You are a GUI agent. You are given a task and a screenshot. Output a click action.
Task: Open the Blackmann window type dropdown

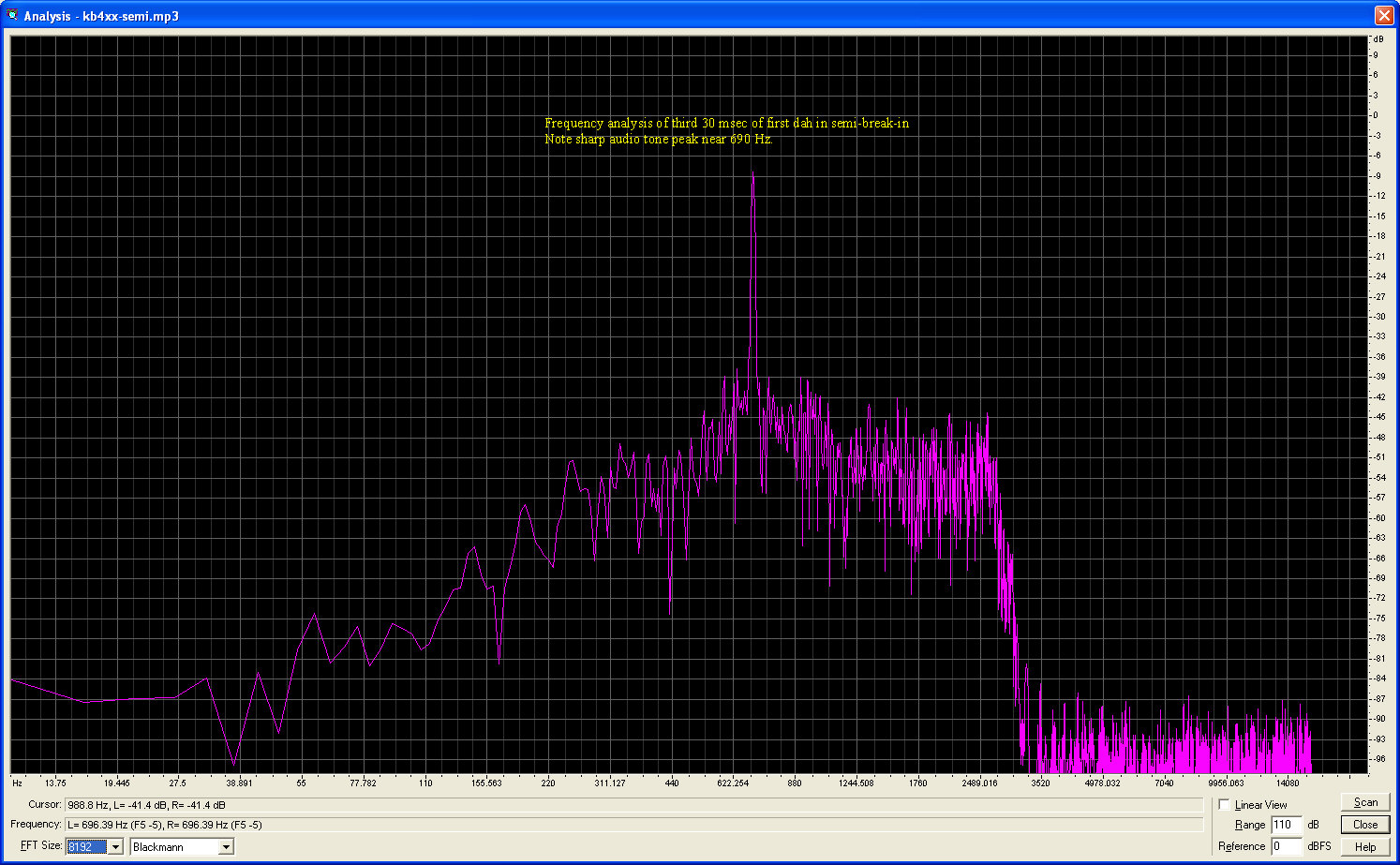click(x=226, y=847)
